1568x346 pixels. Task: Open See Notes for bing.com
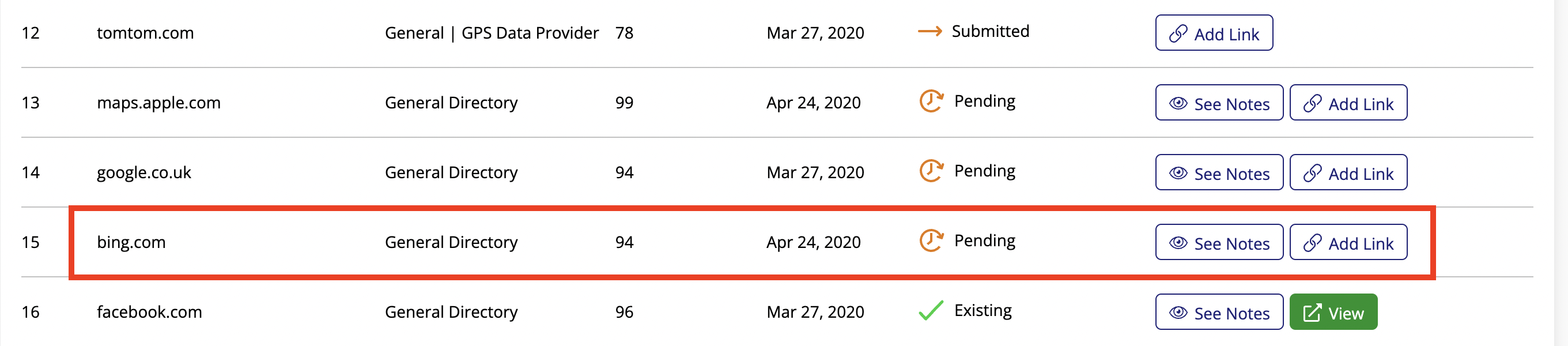click(x=1219, y=242)
